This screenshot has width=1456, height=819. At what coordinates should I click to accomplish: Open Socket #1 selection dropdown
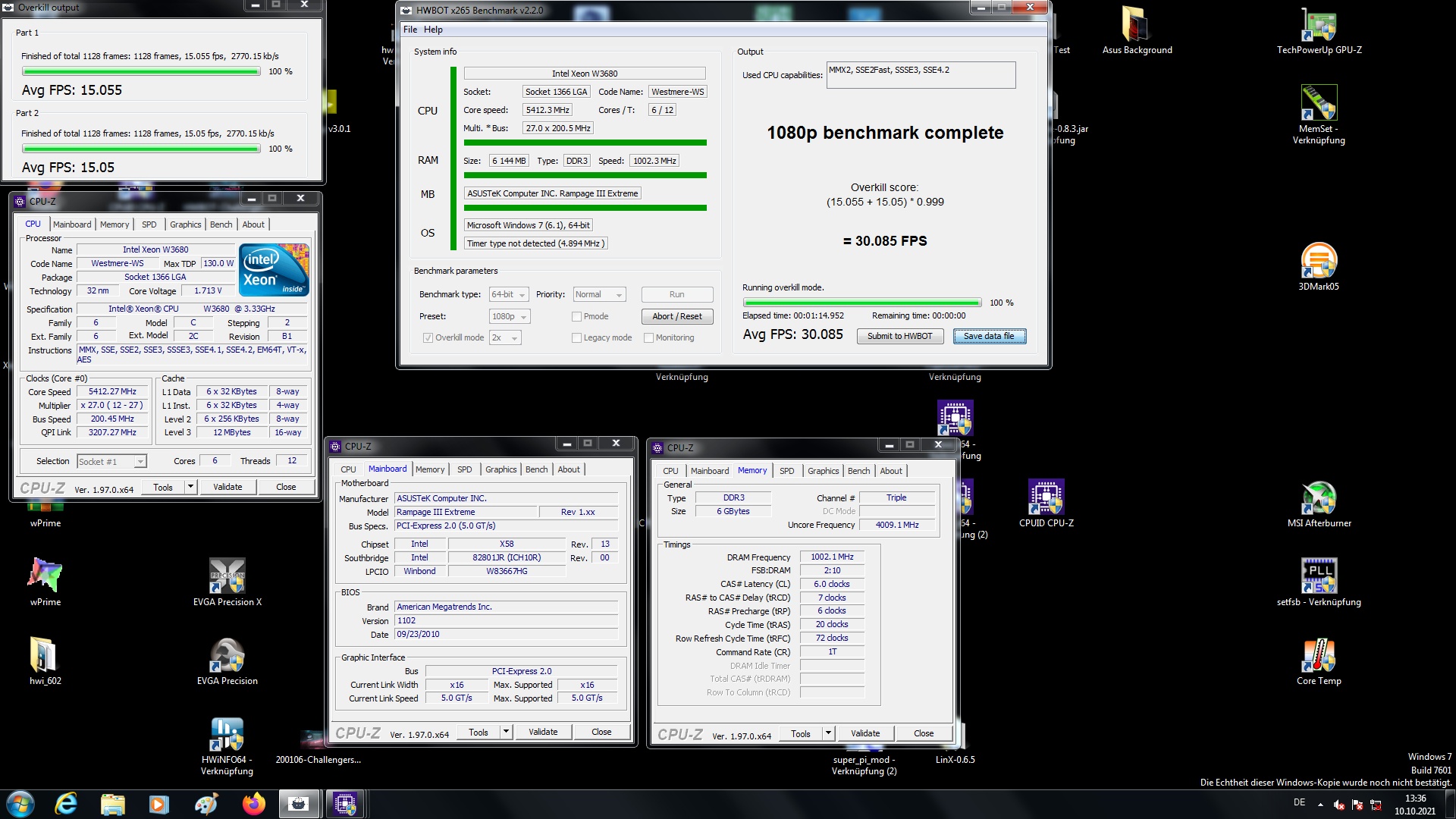pos(111,462)
